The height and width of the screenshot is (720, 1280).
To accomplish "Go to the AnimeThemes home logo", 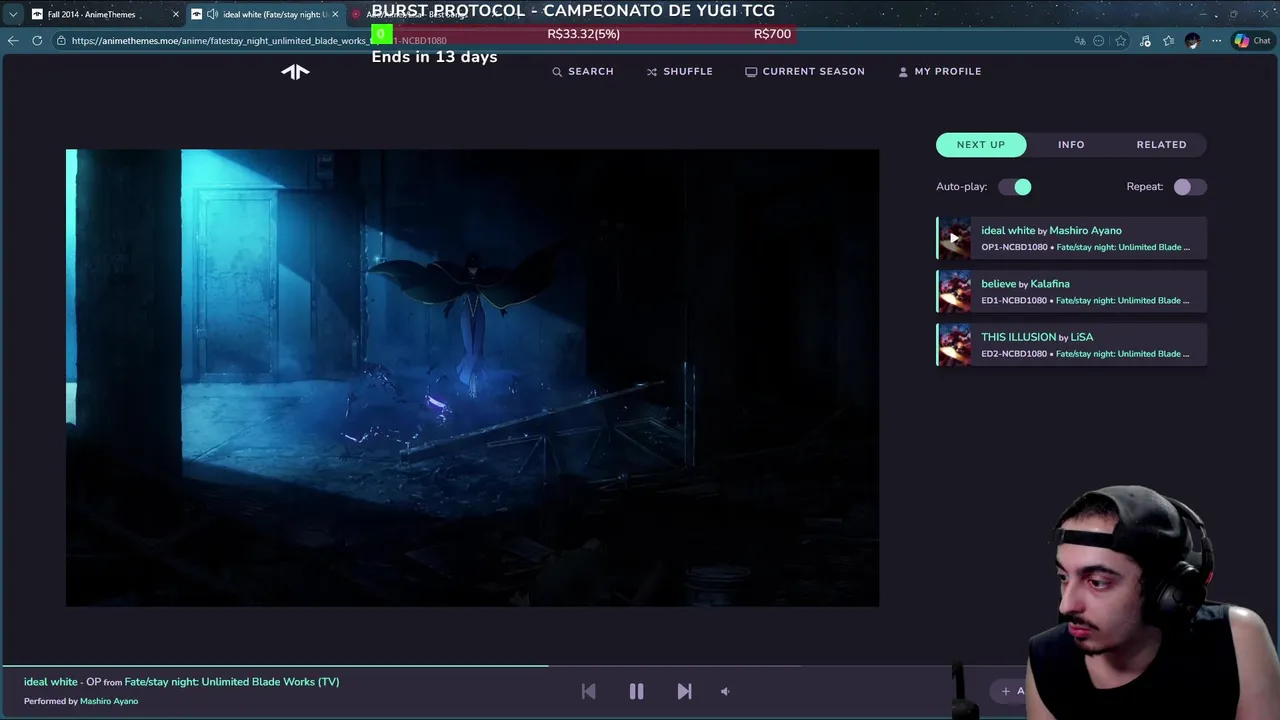I will (295, 71).
